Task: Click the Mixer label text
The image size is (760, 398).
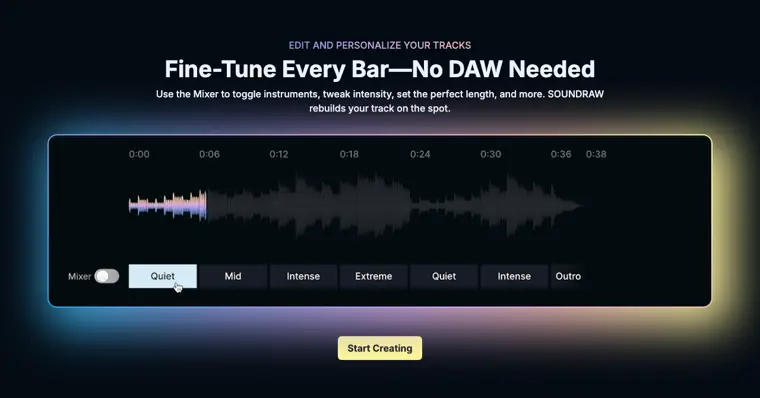Action: 79,277
